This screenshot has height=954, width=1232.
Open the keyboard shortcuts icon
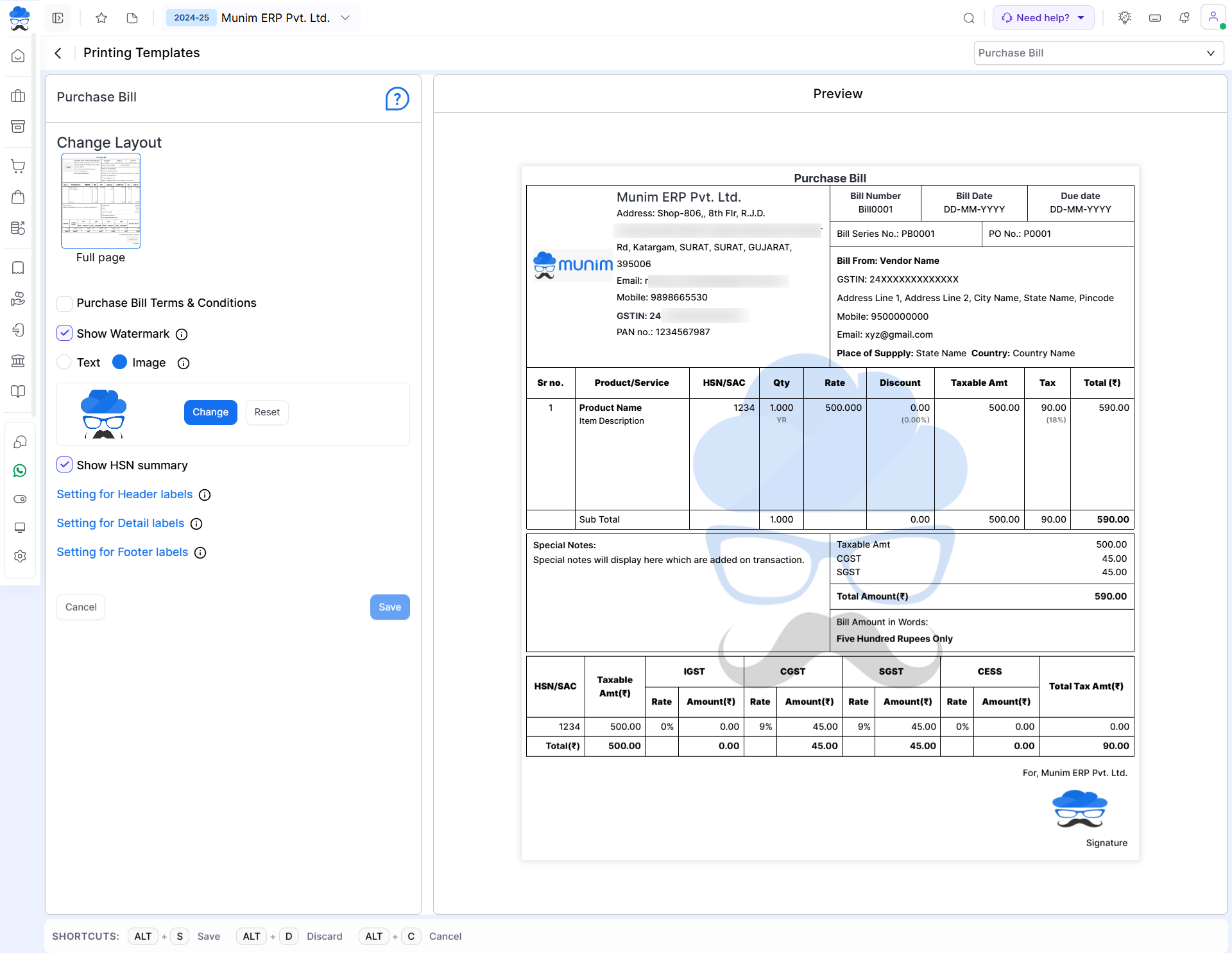pyautogui.click(x=1155, y=18)
